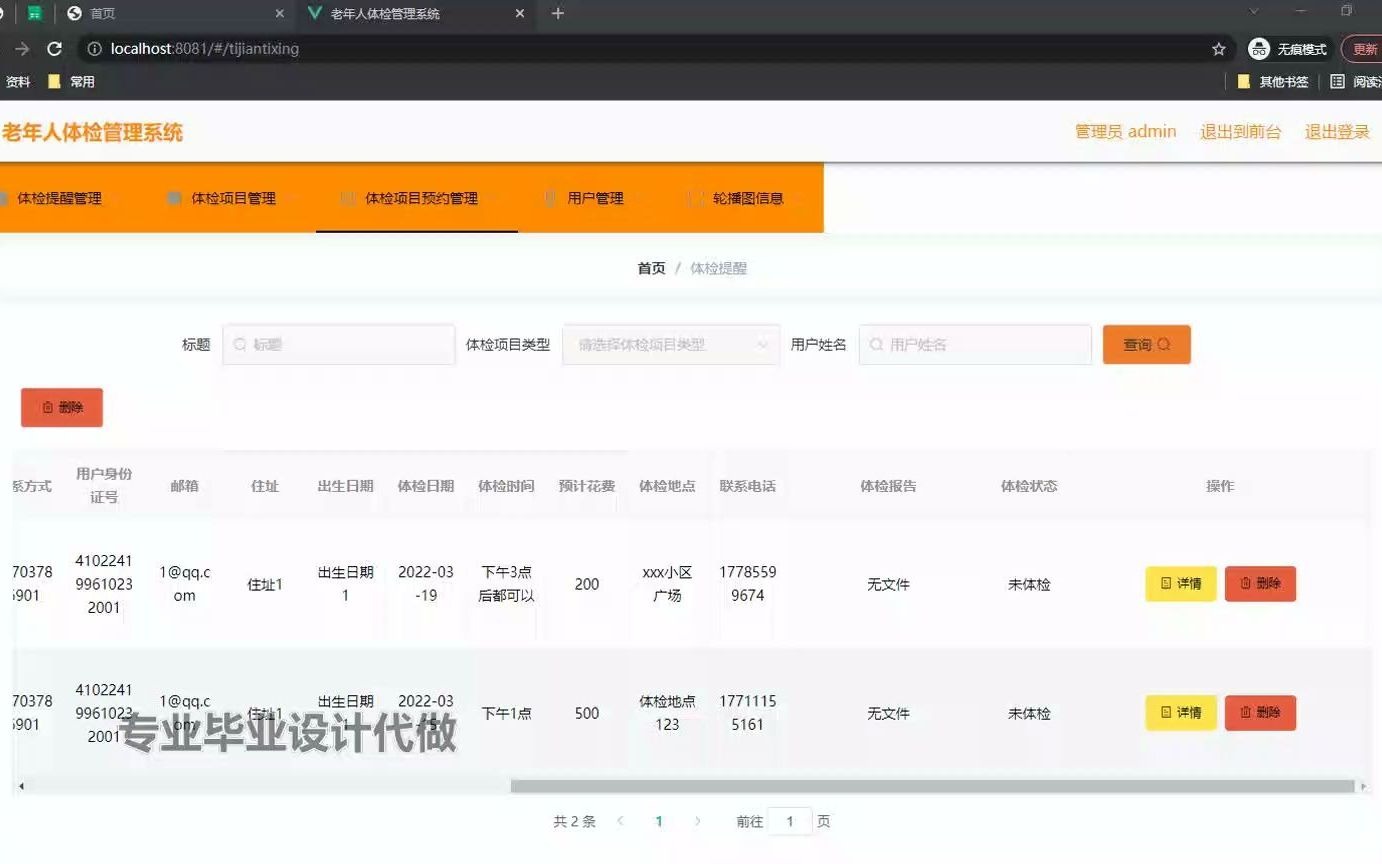Delete the xxx小区广场 row
The image size is (1382, 864).
[x=1260, y=583]
